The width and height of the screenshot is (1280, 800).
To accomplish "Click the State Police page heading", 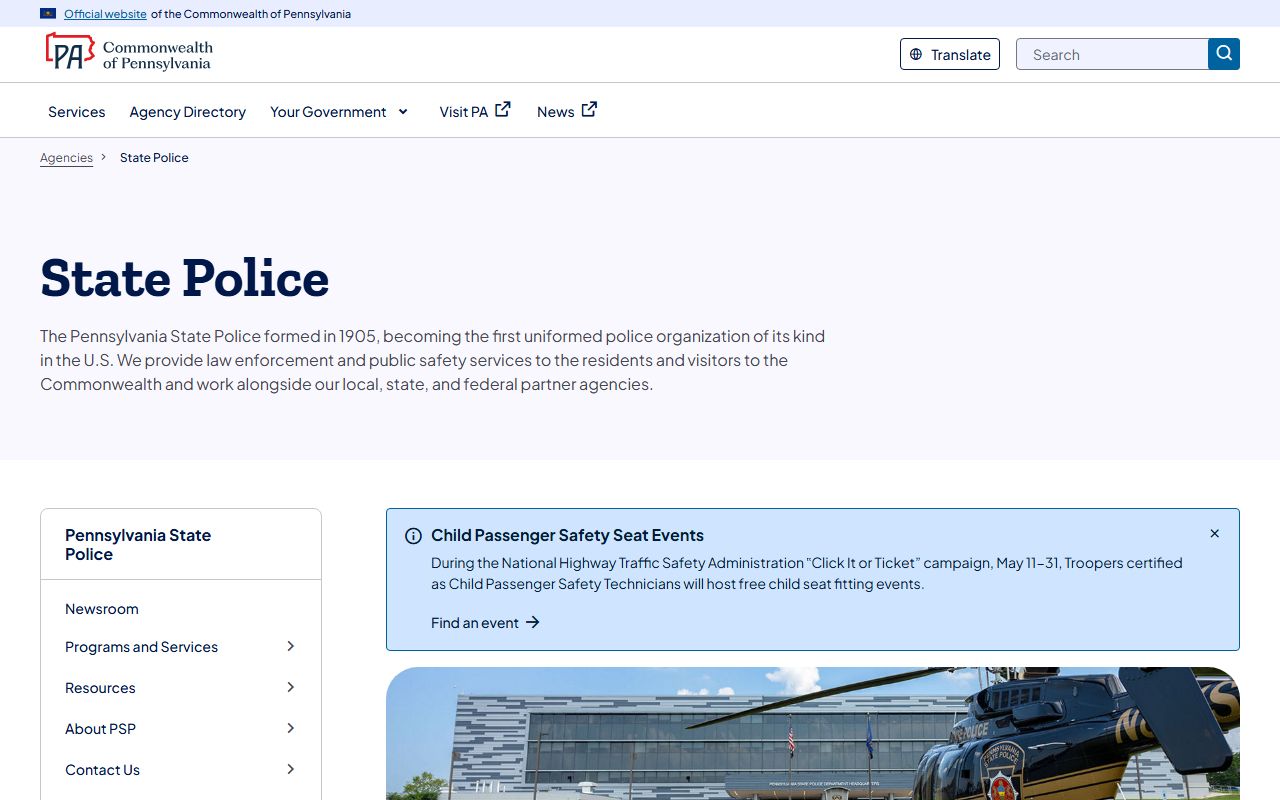I will click(185, 278).
